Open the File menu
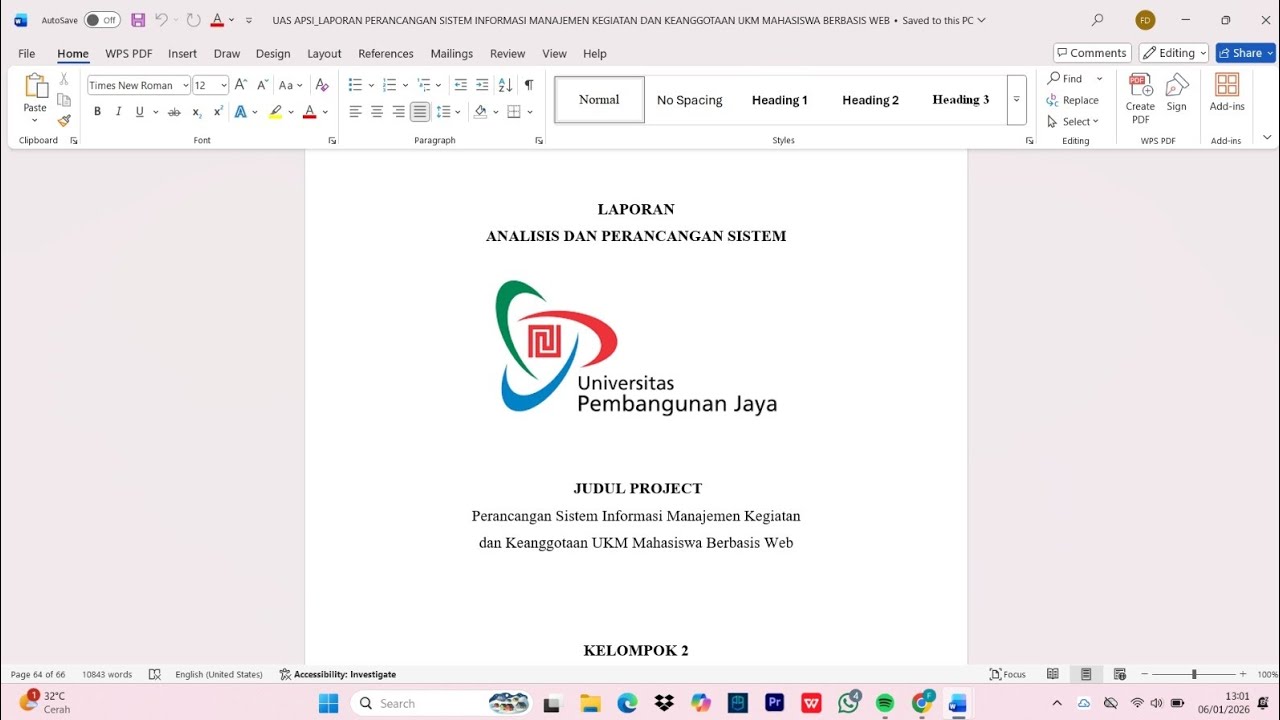 (x=27, y=54)
